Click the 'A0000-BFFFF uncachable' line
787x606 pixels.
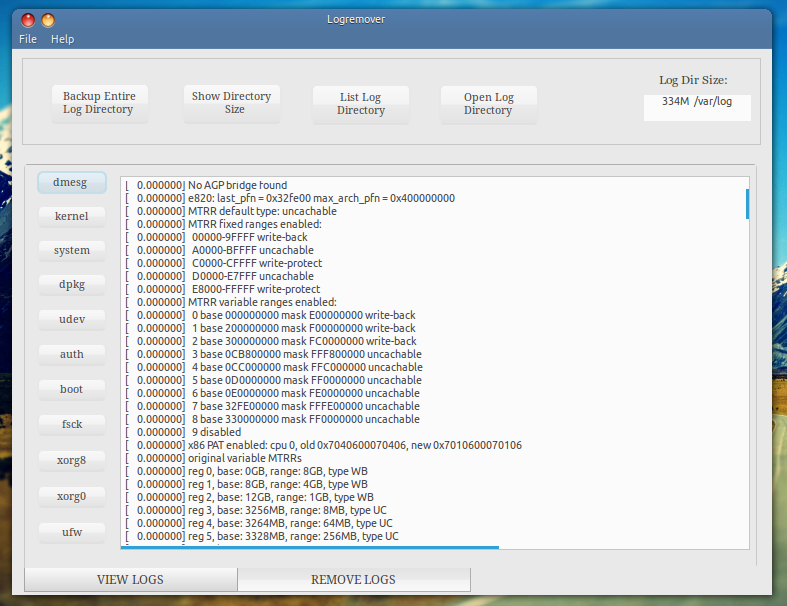(219, 251)
